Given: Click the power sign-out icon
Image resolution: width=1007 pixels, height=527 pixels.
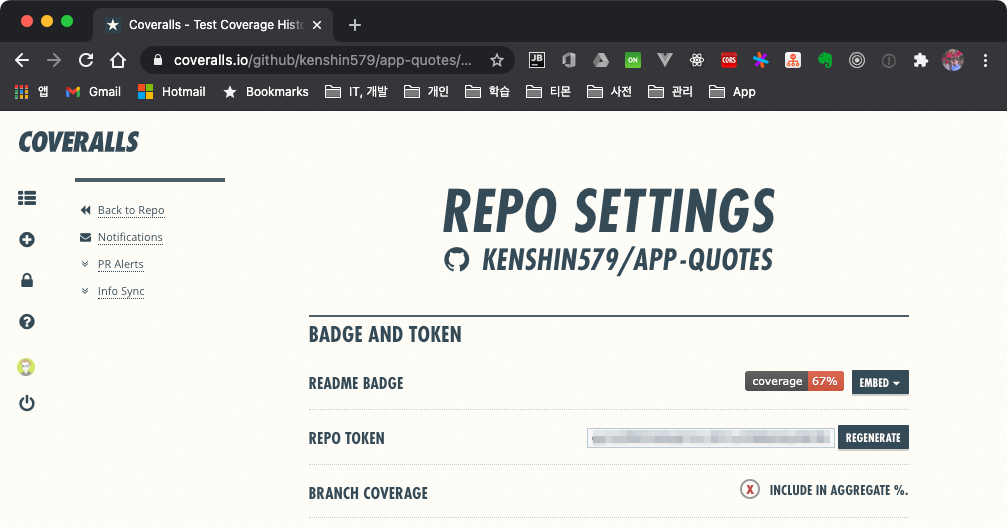Looking at the screenshot, I should coord(27,404).
